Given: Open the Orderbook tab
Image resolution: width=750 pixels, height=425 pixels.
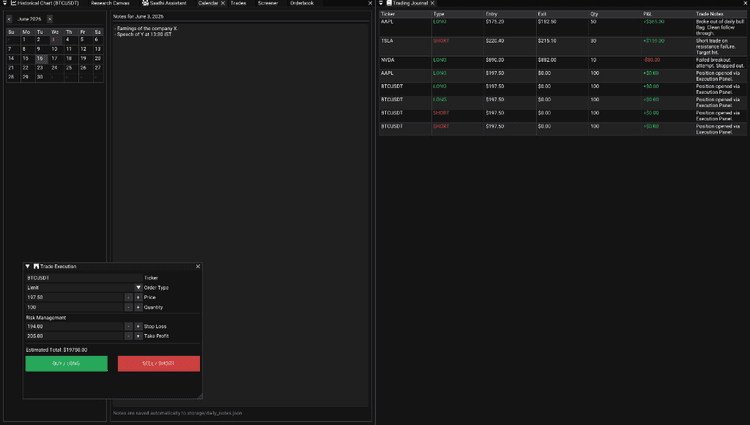Looking at the screenshot, I should (302, 3).
